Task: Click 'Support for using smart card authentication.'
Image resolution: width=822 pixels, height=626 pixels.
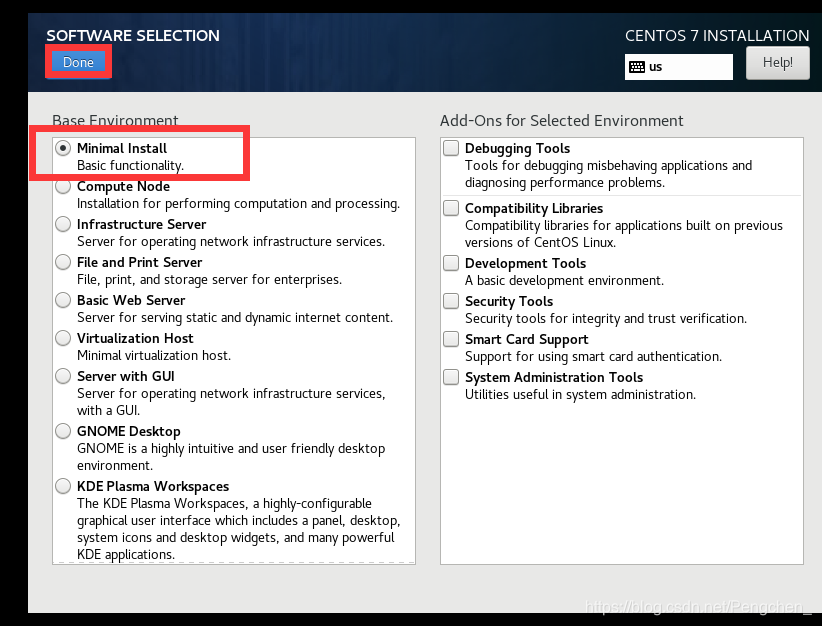Action: tap(593, 357)
